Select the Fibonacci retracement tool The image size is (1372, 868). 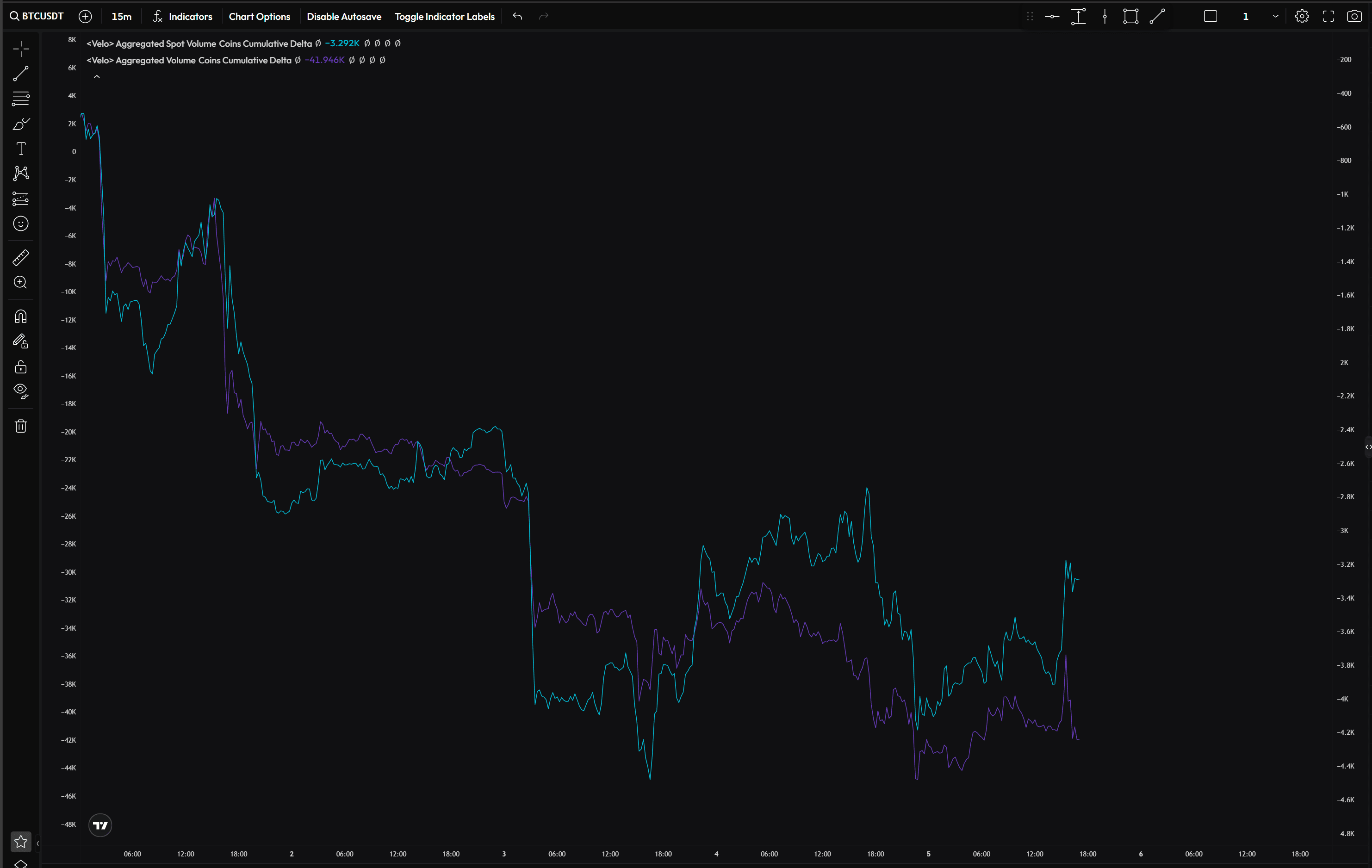[21, 99]
